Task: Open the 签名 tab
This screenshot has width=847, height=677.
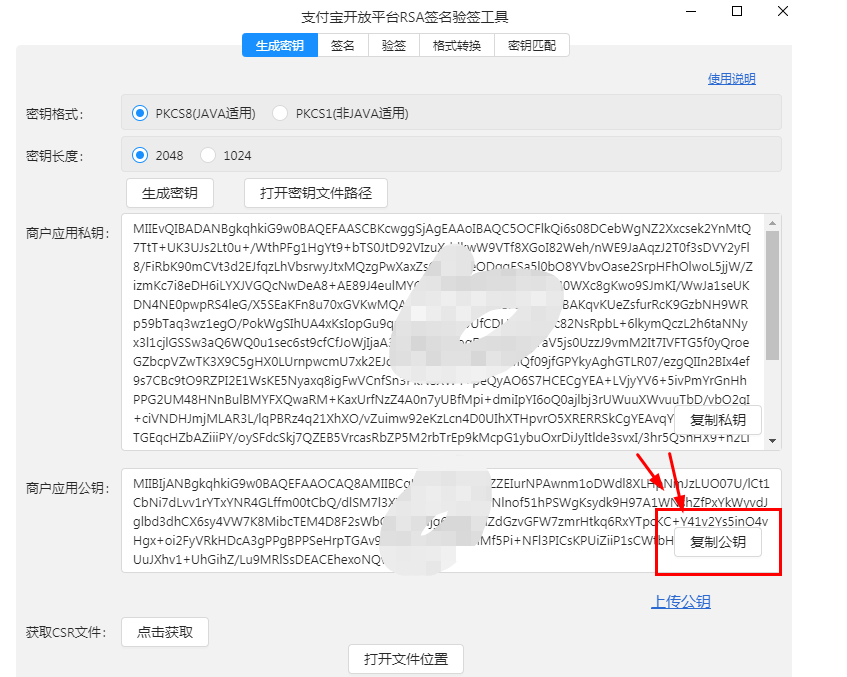Action: tap(342, 45)
